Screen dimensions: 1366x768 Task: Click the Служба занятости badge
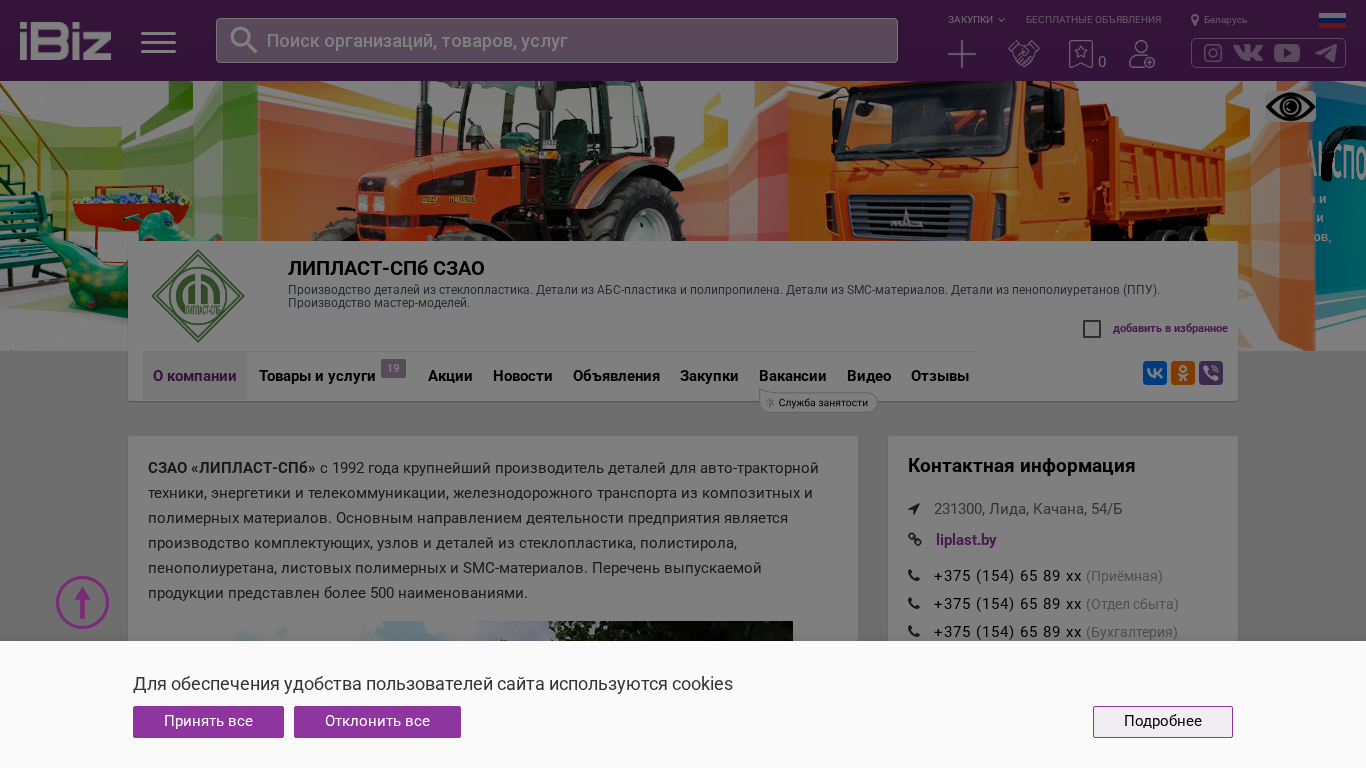[818, 402]
